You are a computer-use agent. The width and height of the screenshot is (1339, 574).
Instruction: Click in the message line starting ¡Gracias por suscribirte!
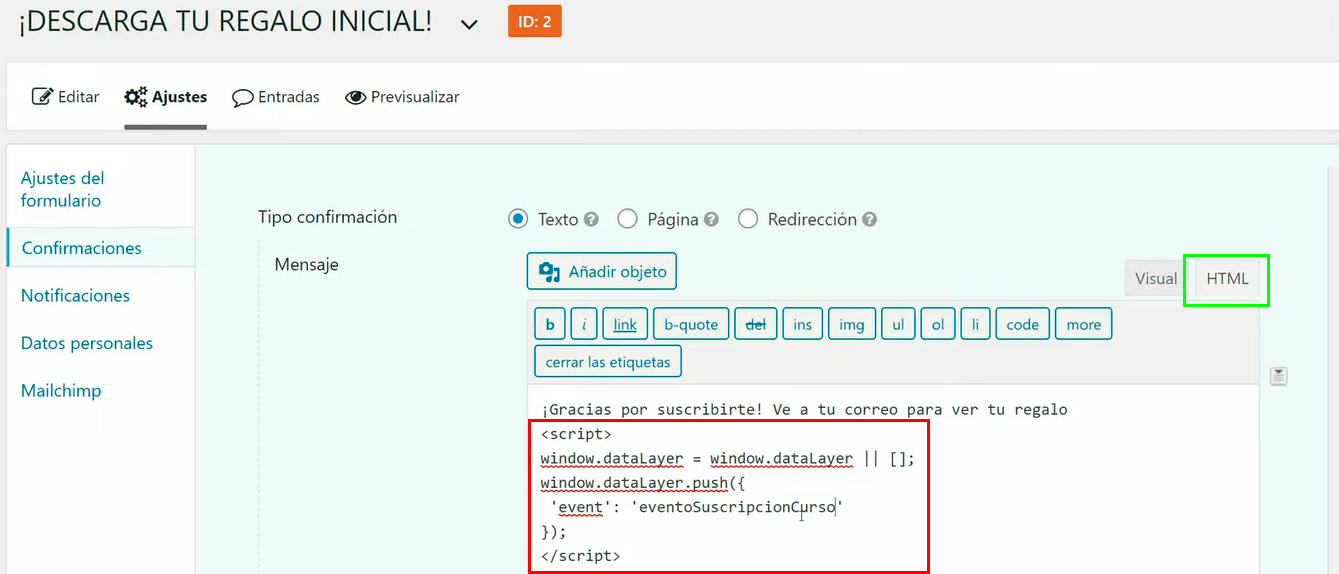[x=804, y=409]
